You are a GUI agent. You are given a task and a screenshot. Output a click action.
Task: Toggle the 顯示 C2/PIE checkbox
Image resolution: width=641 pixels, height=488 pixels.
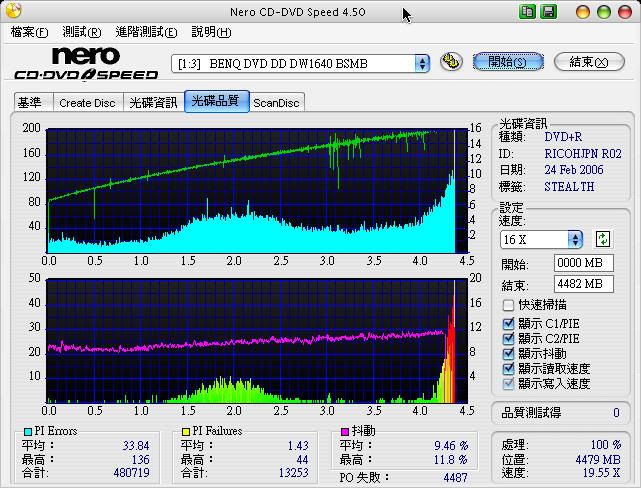[x=508, y=338]
